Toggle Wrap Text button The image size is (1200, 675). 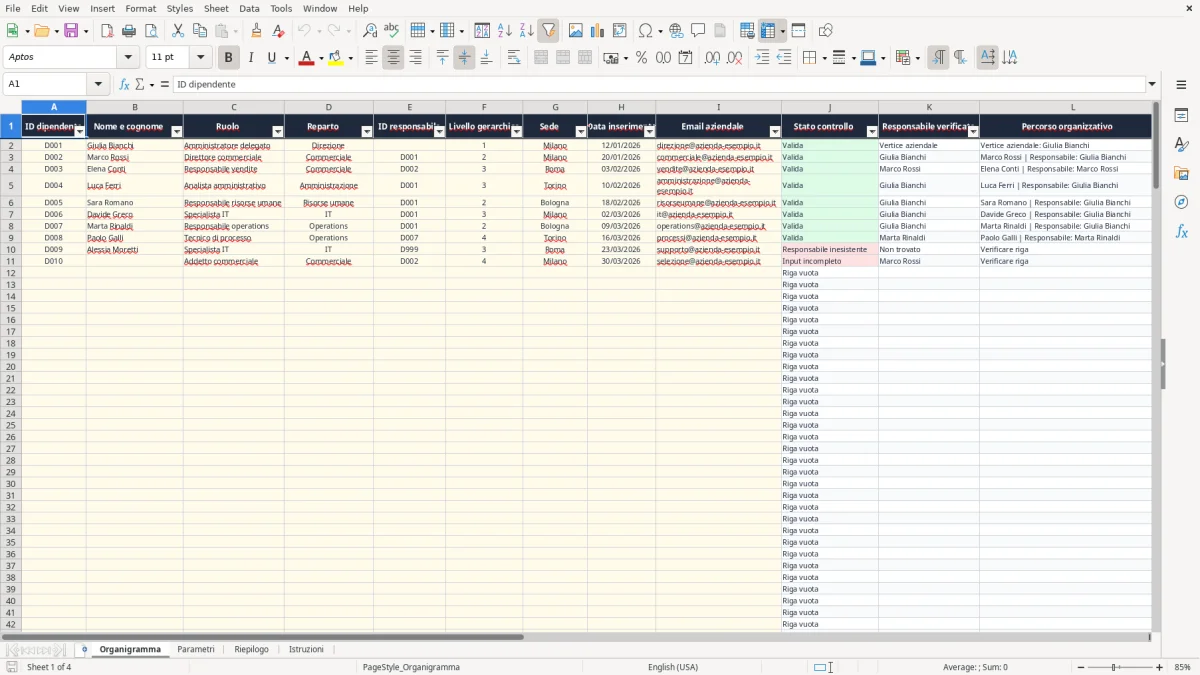pyautogui.click(x=514, y=58)
